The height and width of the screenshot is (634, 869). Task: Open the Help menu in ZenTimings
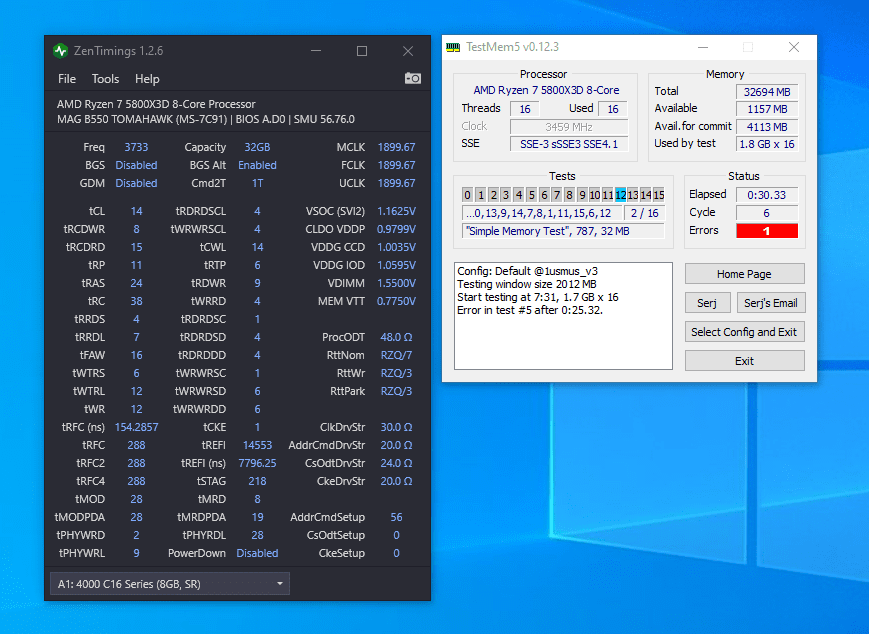point(147,79)
